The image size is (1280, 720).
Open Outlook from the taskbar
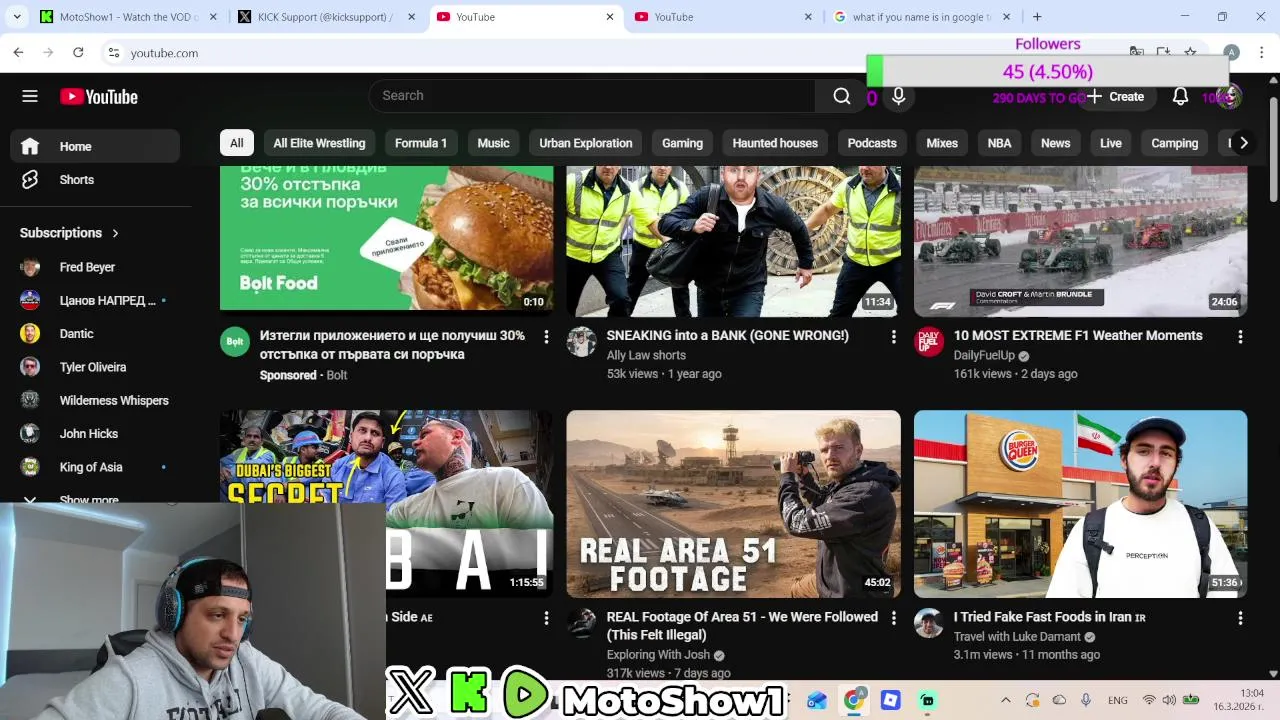click(x=817, y=700)
